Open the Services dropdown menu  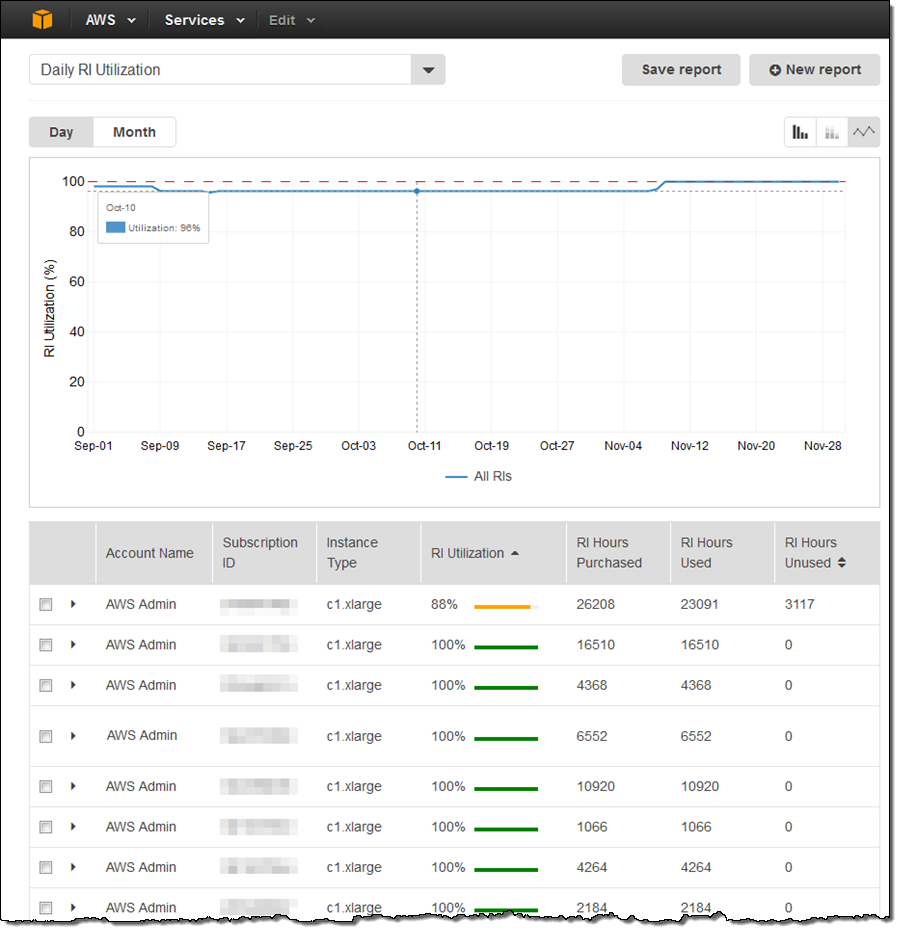click(203, 19)
